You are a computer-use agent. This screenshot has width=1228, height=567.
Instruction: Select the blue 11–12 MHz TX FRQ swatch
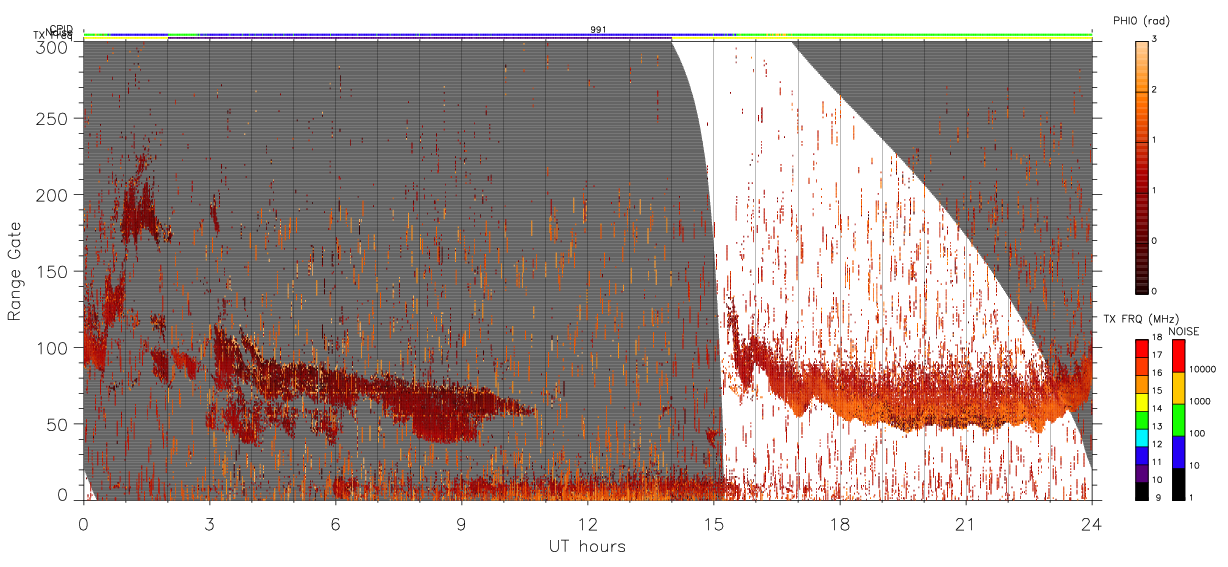pyautogui.click(x=1141, y=455)
